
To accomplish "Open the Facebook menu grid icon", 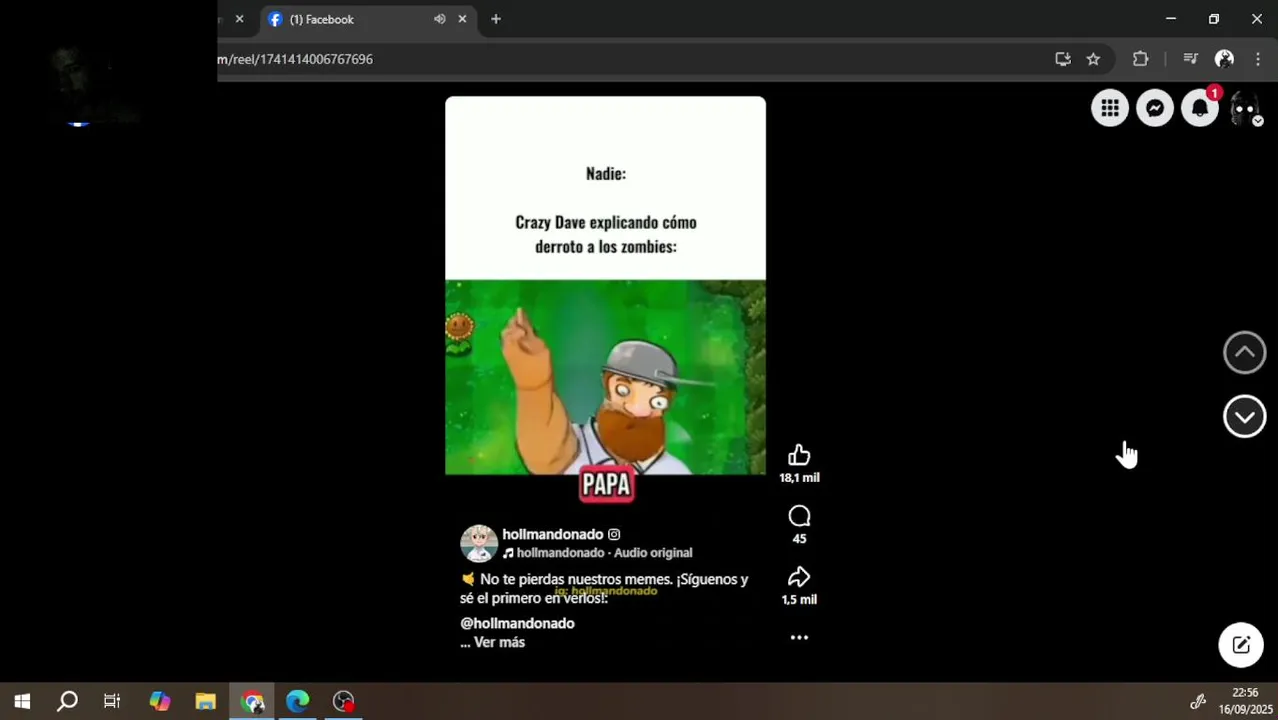I will pos(1110,108).
